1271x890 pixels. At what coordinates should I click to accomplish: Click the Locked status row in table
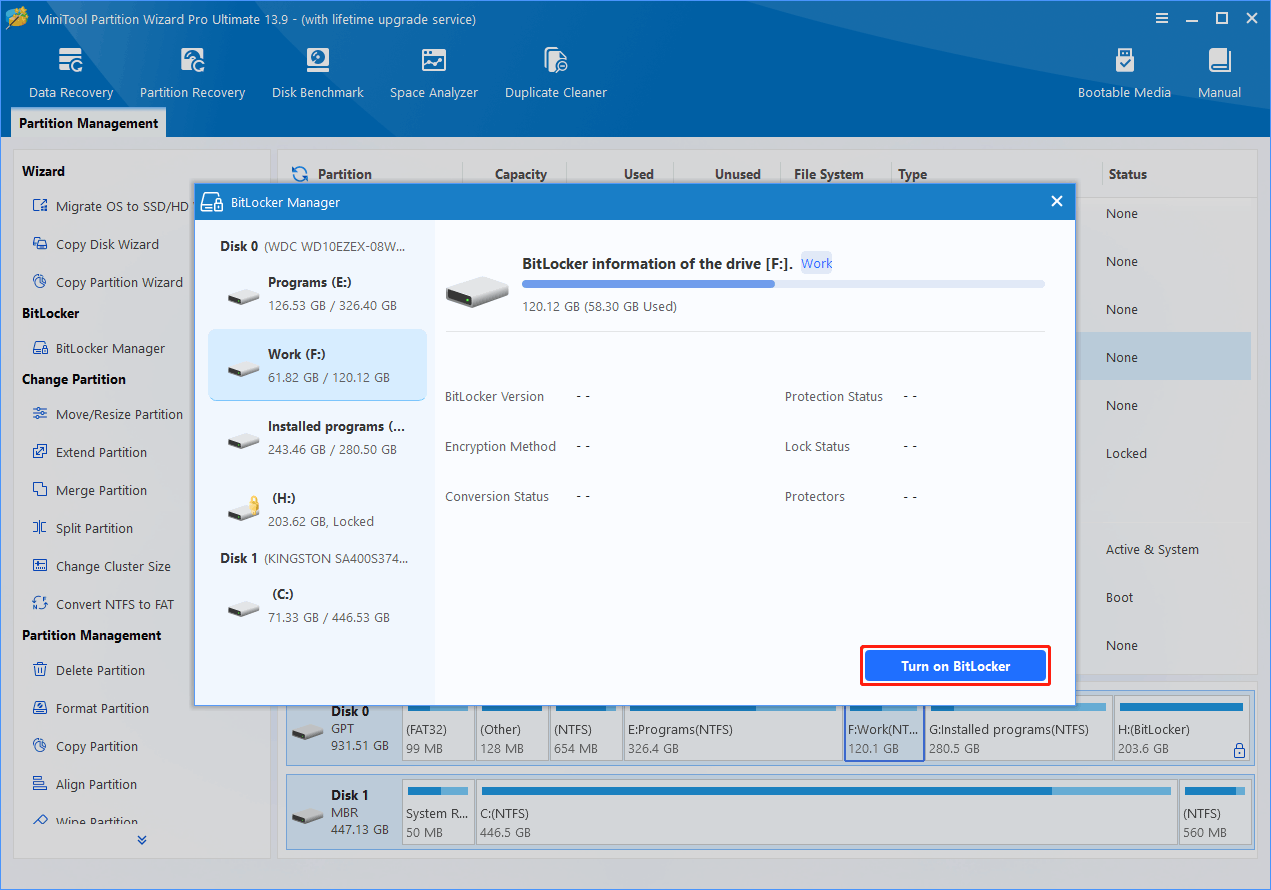click(x=1126, y=453)
